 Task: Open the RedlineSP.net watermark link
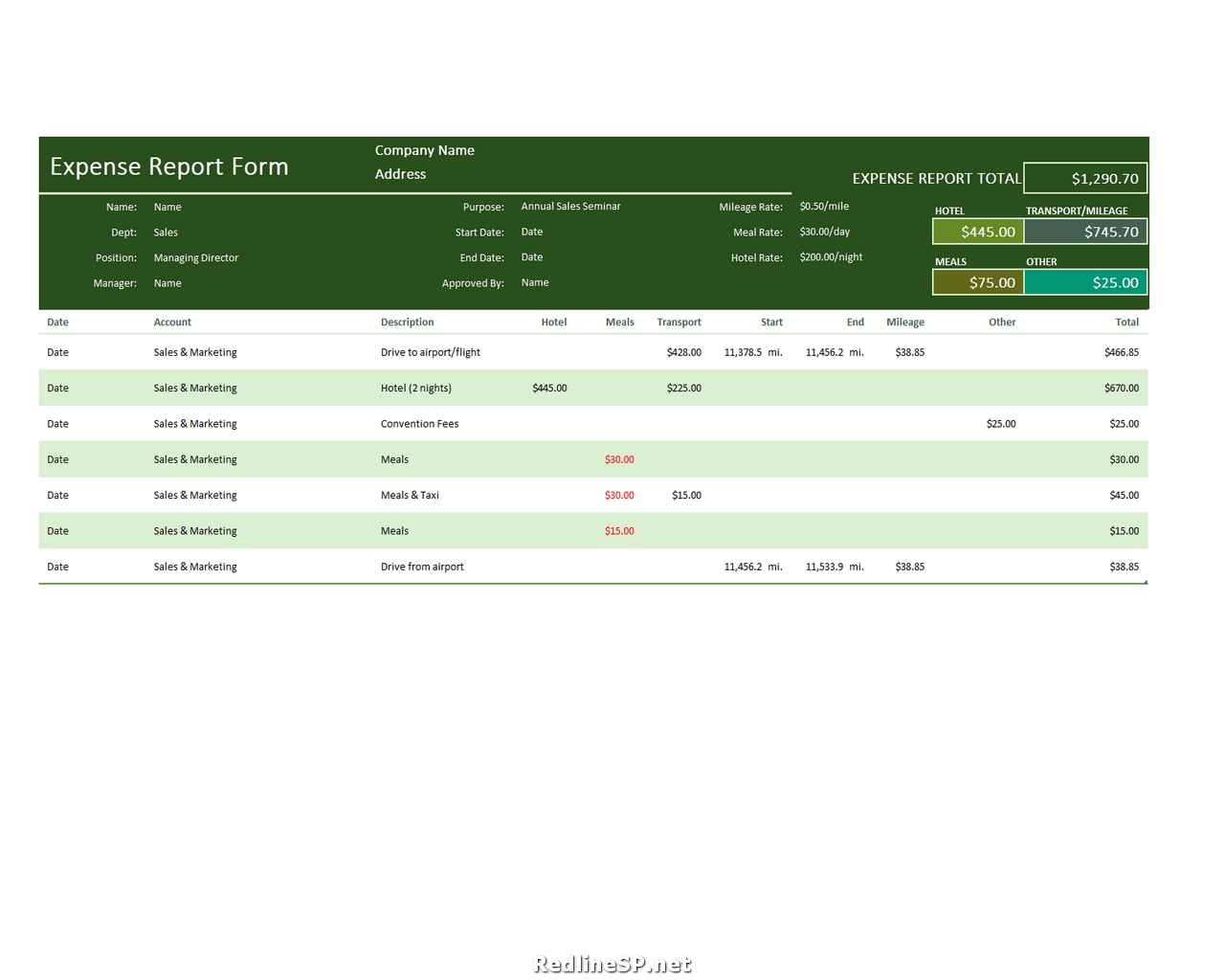click(x=612, y=965)
